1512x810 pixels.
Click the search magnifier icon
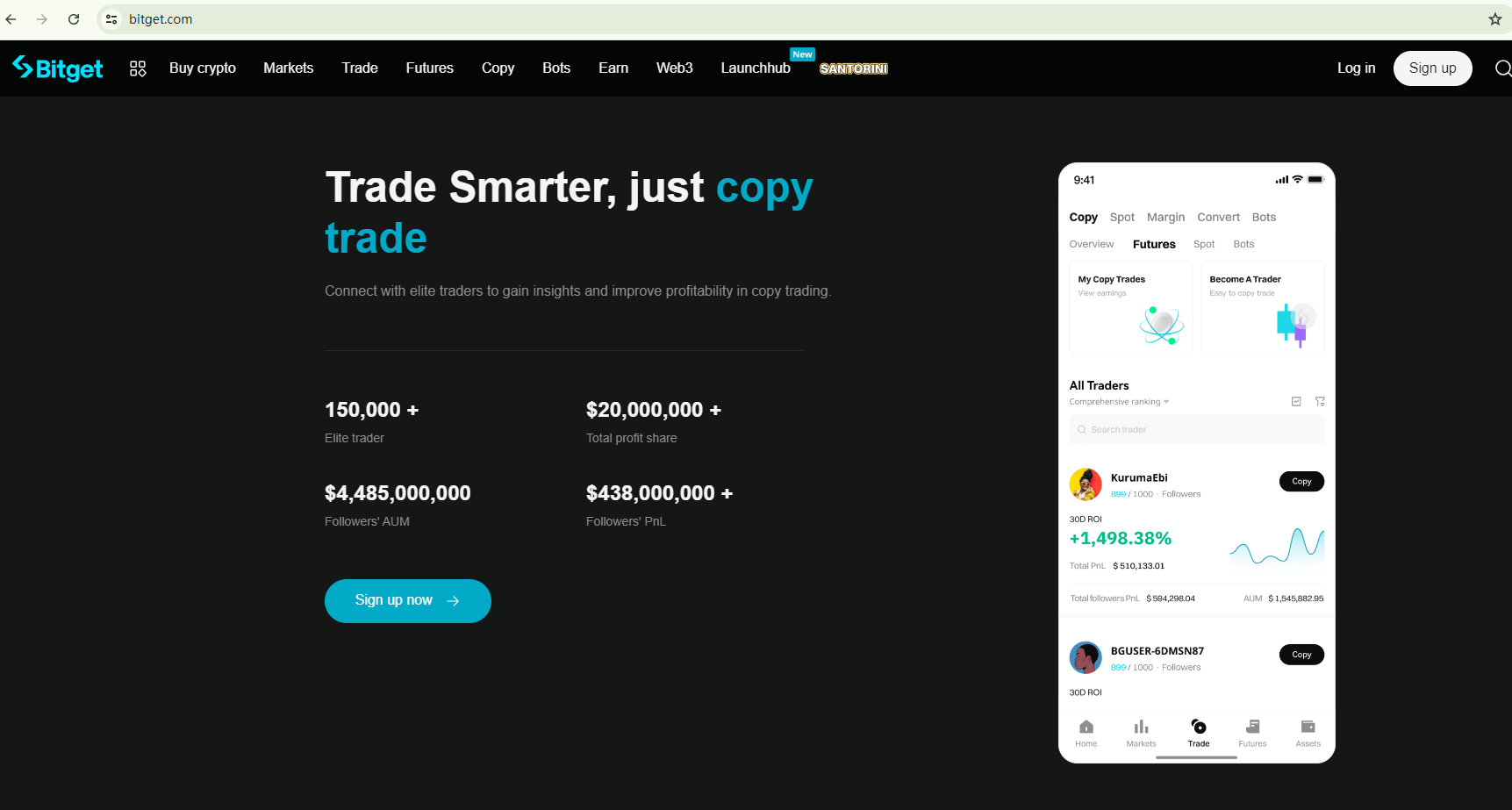click(x=1502, y=68)
